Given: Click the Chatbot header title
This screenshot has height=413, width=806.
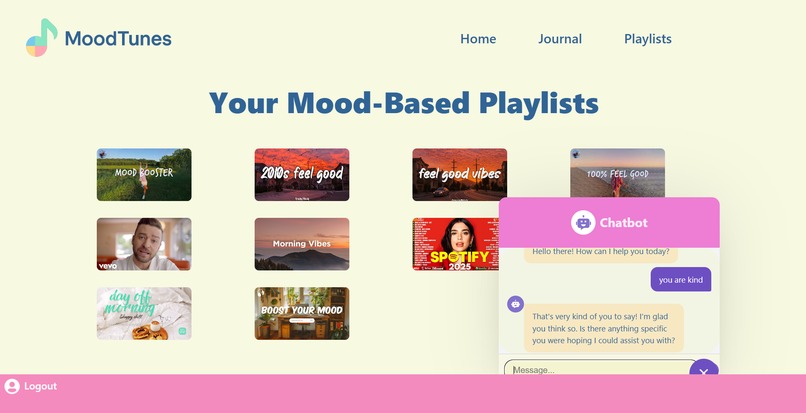Looking at the screenshot, I should point(624,223).
